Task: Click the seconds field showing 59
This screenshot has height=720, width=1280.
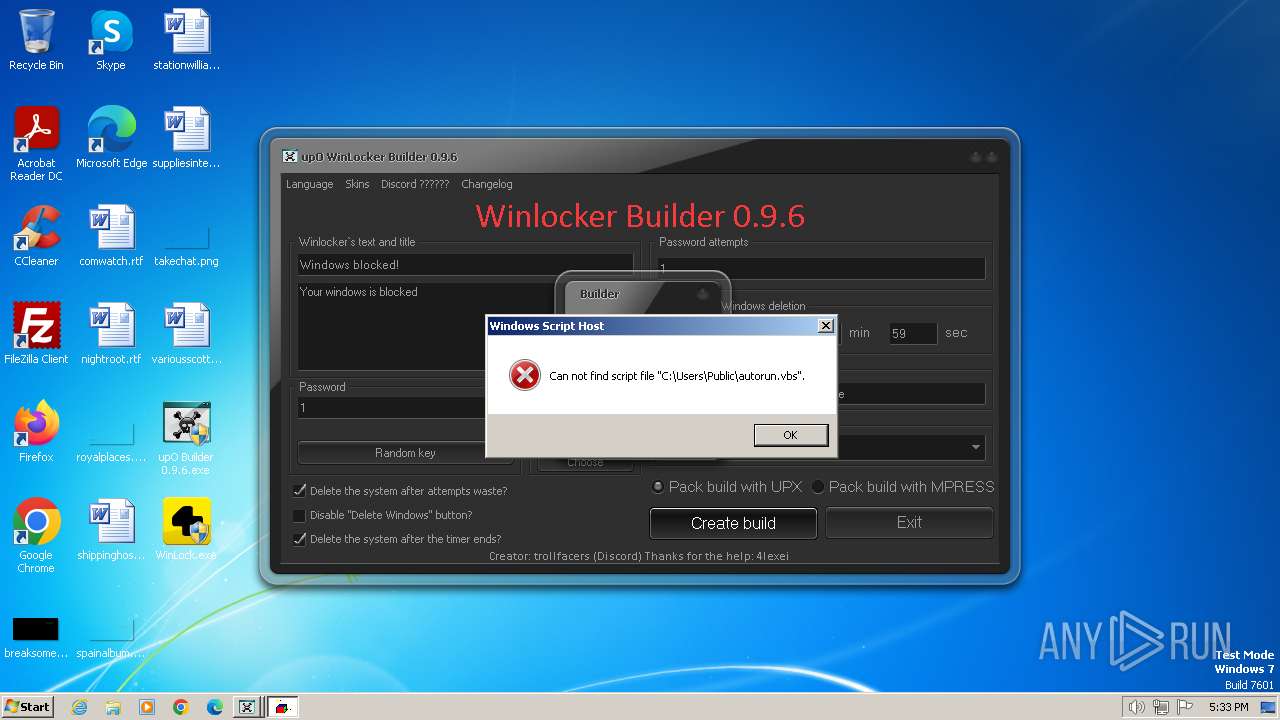Action: (913, 333)
